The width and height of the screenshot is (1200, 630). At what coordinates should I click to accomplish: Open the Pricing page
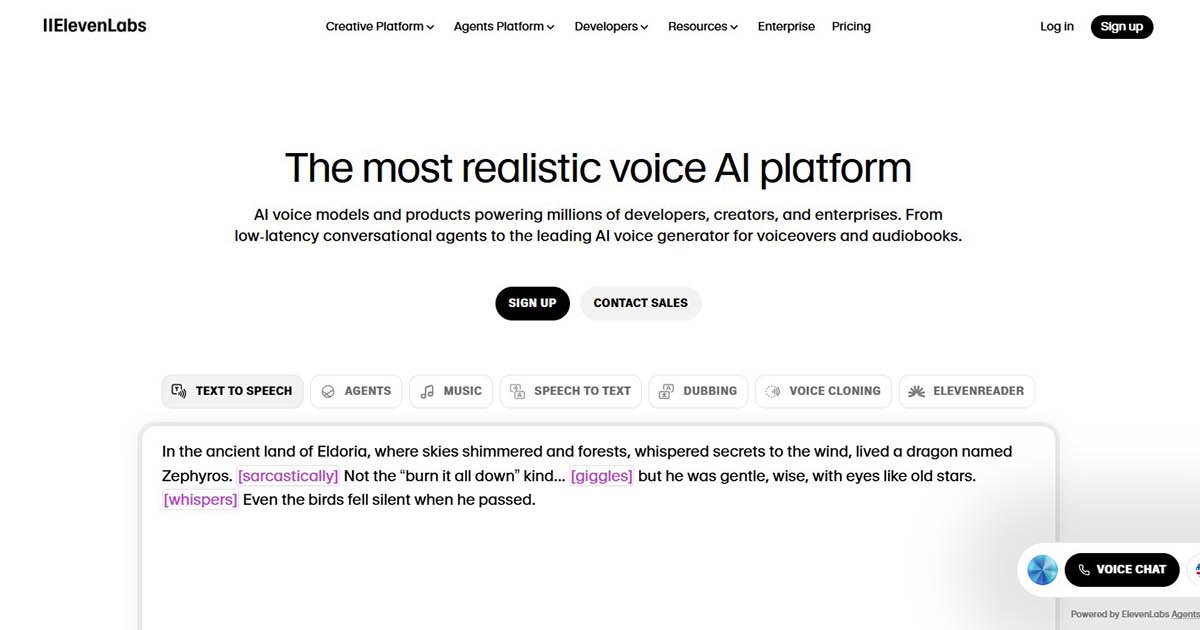851,27
